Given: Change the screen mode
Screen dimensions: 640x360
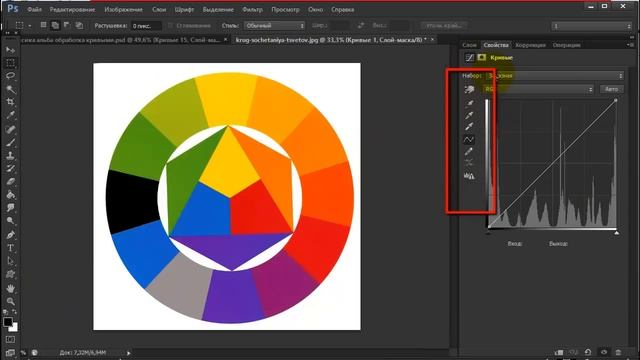Looking at the screenshot, I should click(11, 352).
